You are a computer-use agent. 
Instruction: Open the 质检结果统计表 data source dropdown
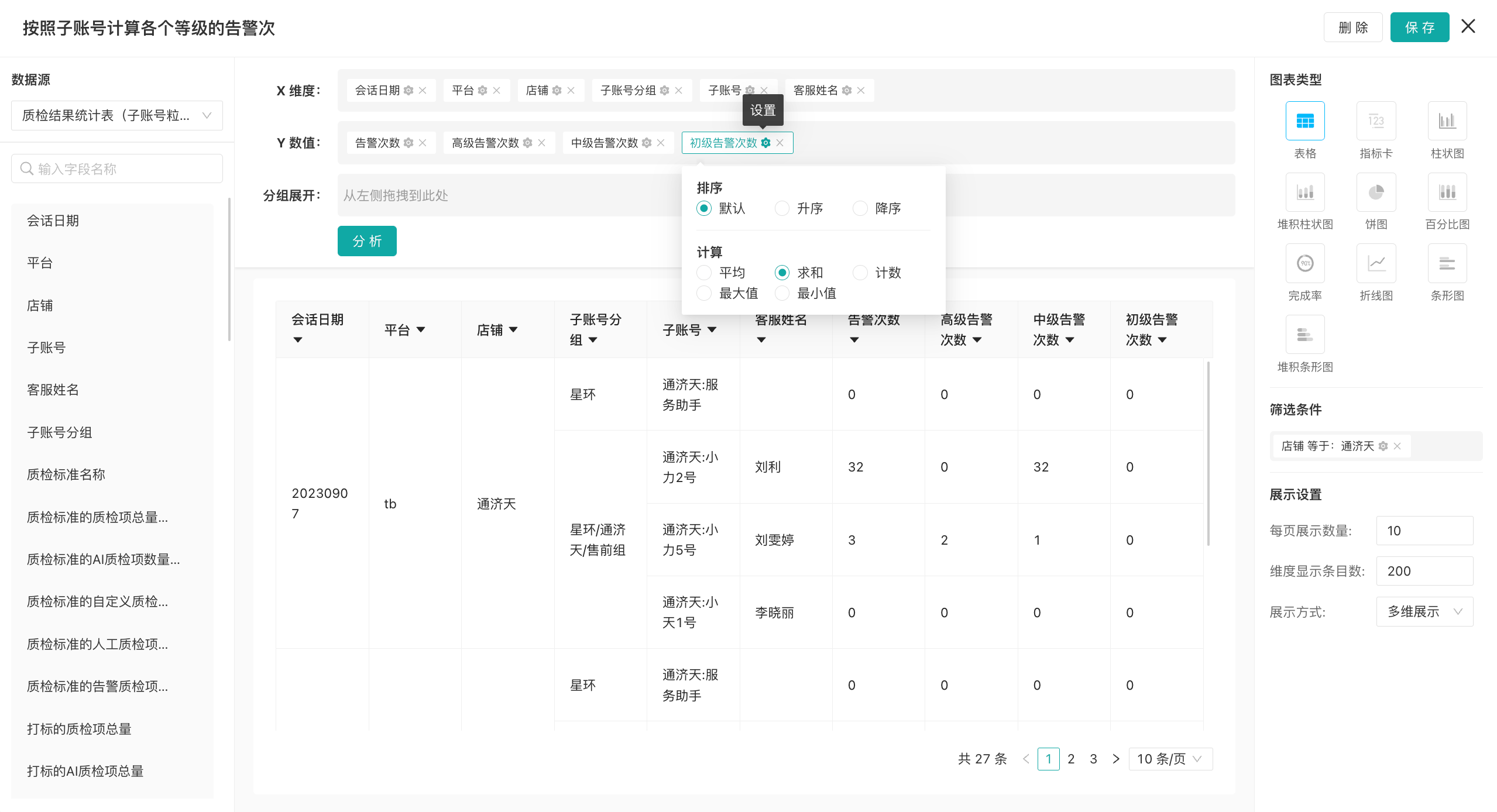[x=117, y=115]
